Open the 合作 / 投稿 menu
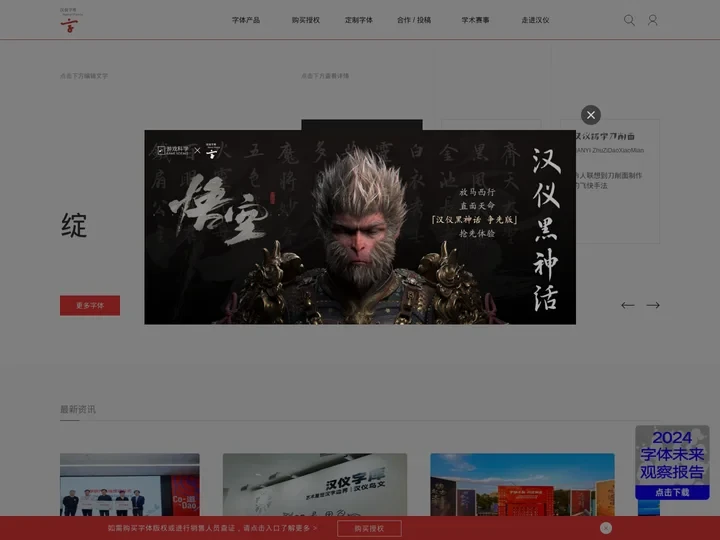Image resolution: width=720 pixels, height=540 pixels. click(414, 20)
